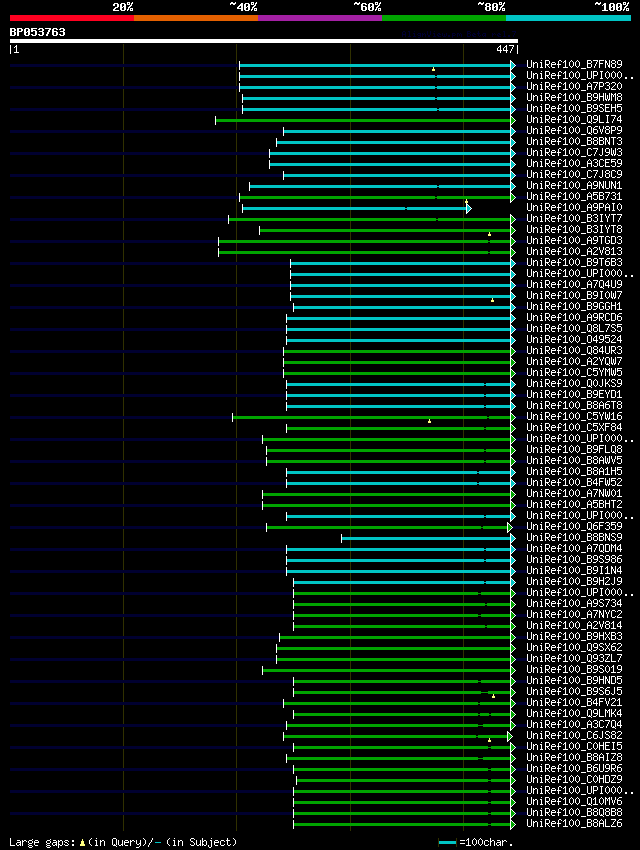
Task: Open hit UniRef100_B3IYT7
Action: (x=574, y=218)
